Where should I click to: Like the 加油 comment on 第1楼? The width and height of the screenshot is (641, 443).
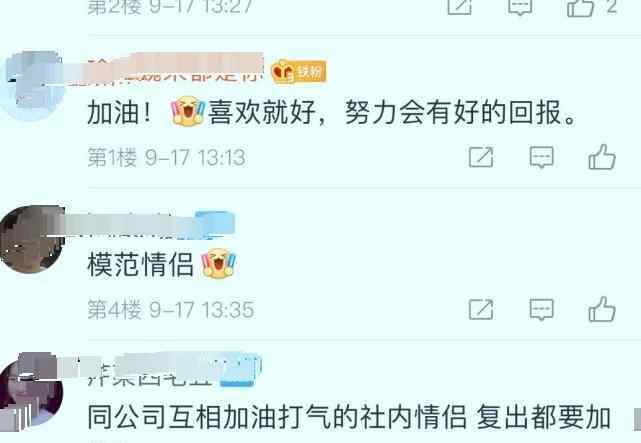(602, 157)
